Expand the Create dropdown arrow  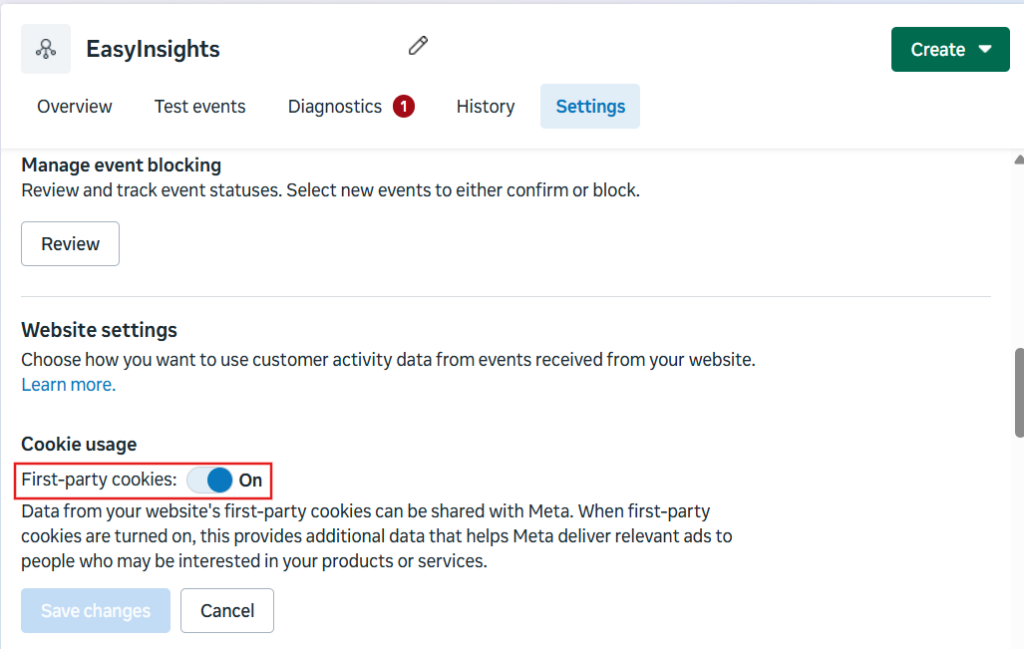click(985, 49)
